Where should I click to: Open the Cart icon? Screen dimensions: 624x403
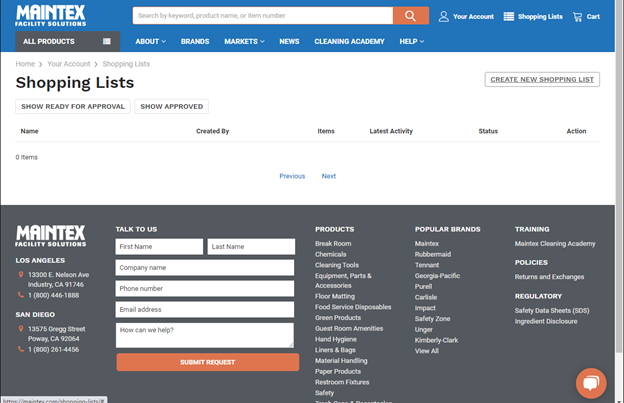tap(577, 16)
